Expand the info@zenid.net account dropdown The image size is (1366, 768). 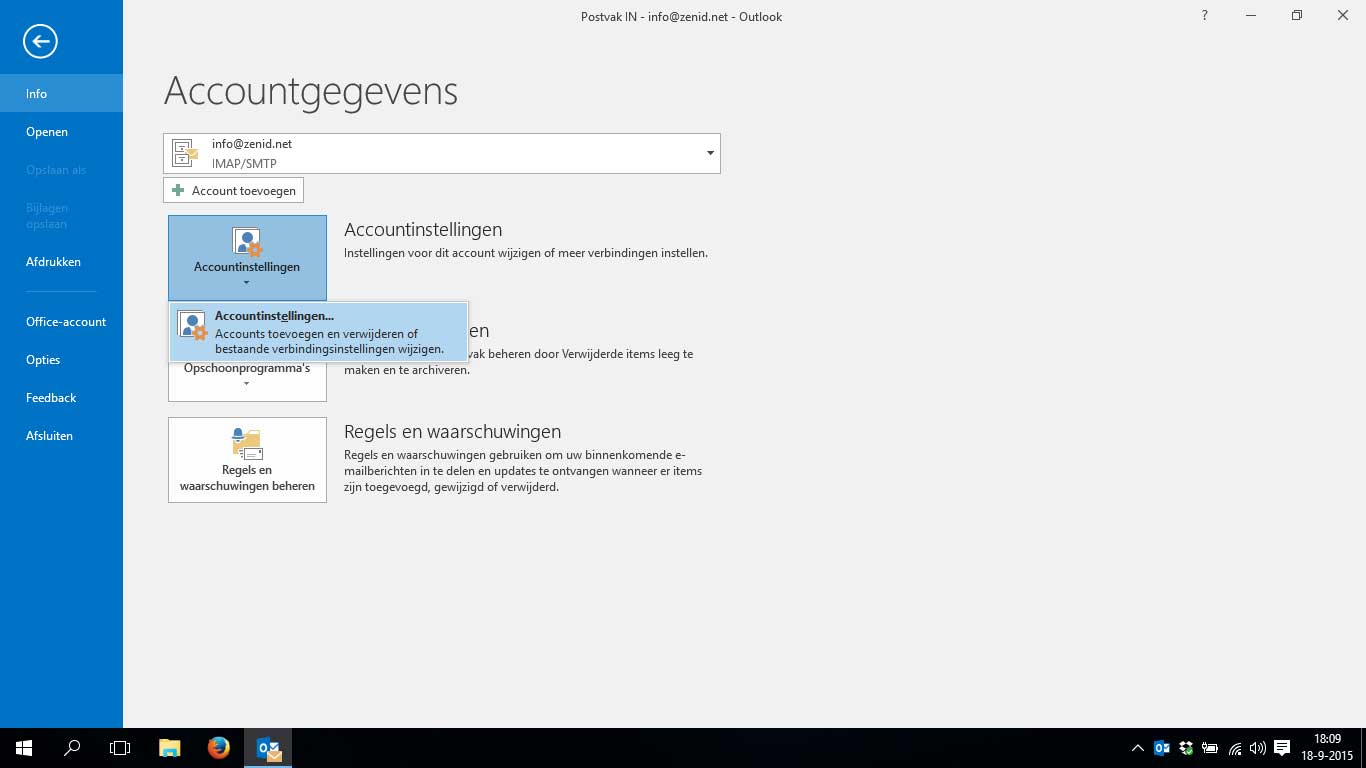pos(710,153)
